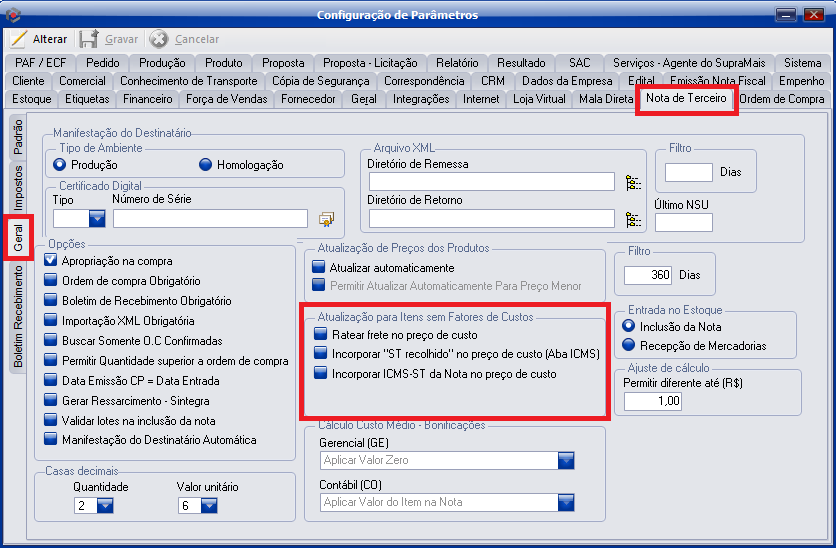836x548 pixels.
Task: Expand Gerencial (GE) cost dropdown
Action: [566, 460]
